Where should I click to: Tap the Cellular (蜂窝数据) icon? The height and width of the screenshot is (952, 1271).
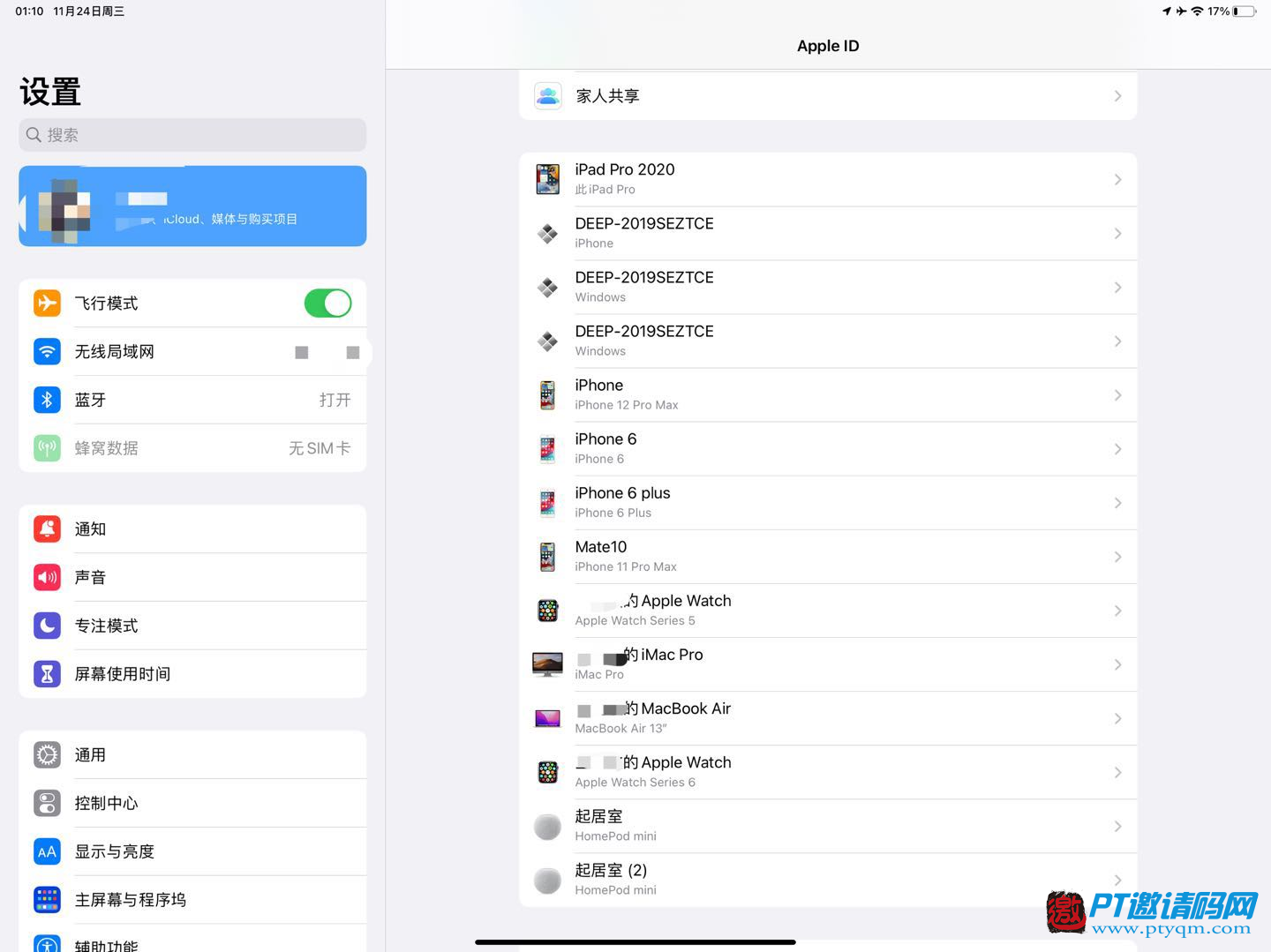(47, 448)
